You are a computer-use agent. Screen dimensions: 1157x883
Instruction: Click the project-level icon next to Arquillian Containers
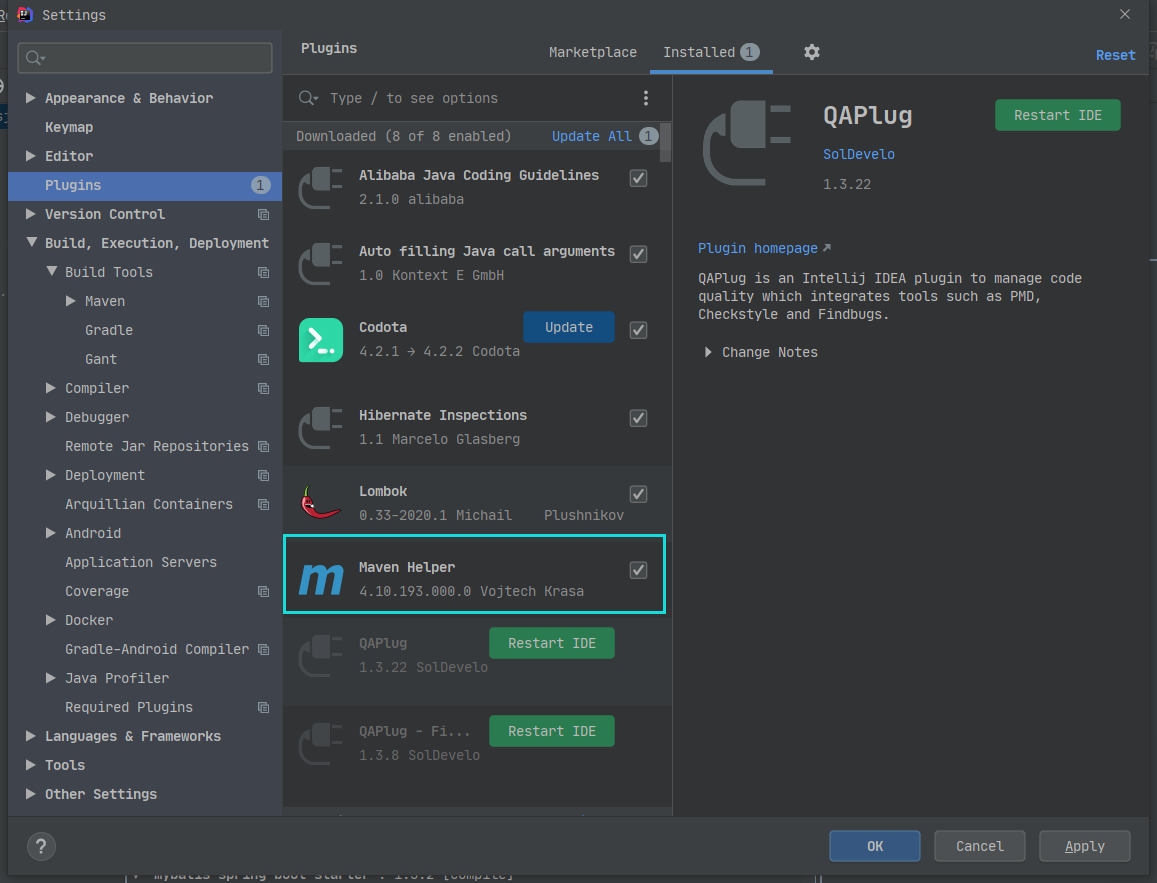click(x=263, y=505)
